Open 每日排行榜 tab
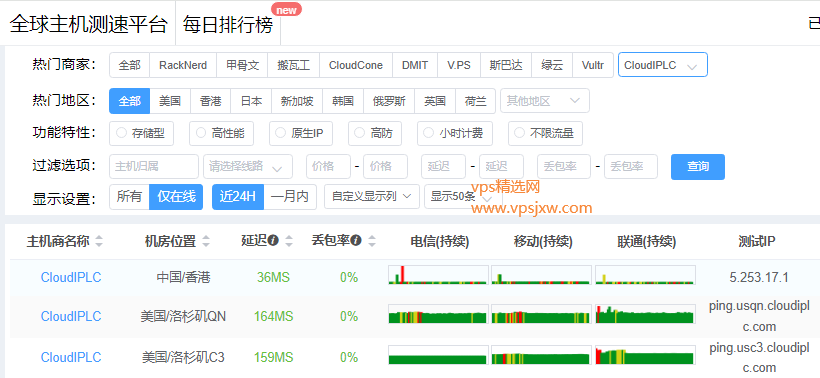This screenshot has height=378, width=820. point(228,24)
